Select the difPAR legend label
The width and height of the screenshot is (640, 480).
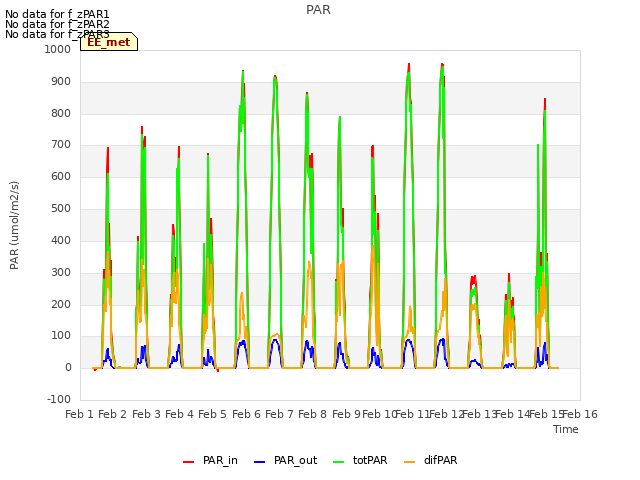(440, 460)
